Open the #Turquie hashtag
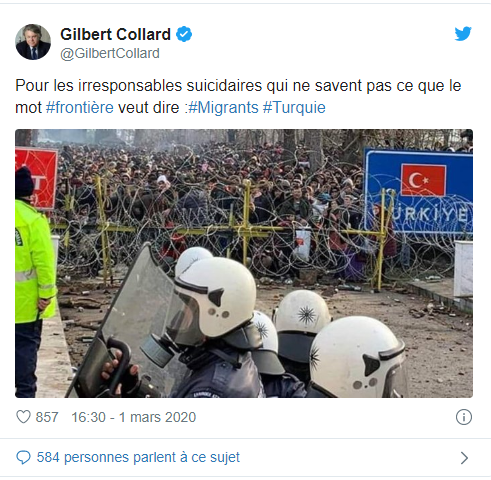The width and height of the screenshot is (491, 480). [294, 108]
